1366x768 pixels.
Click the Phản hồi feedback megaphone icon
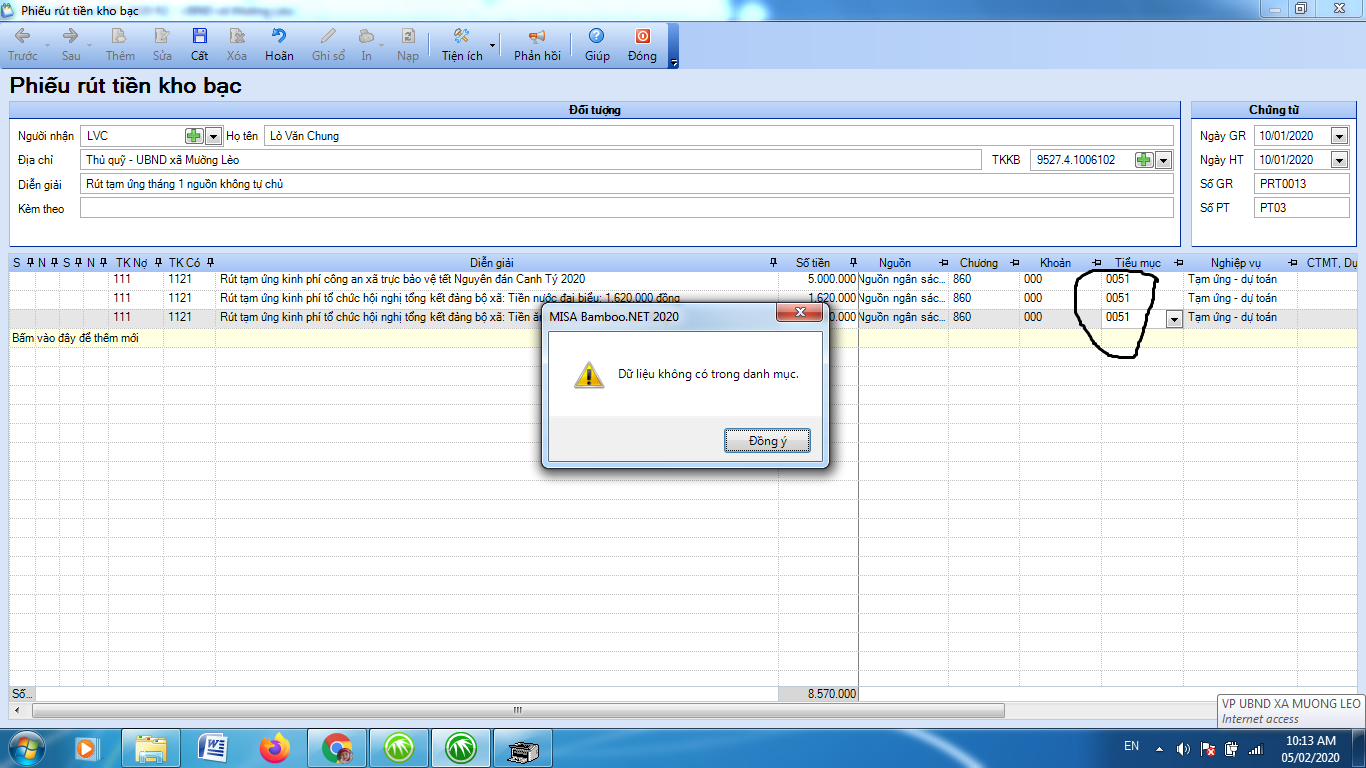[537, 37]
